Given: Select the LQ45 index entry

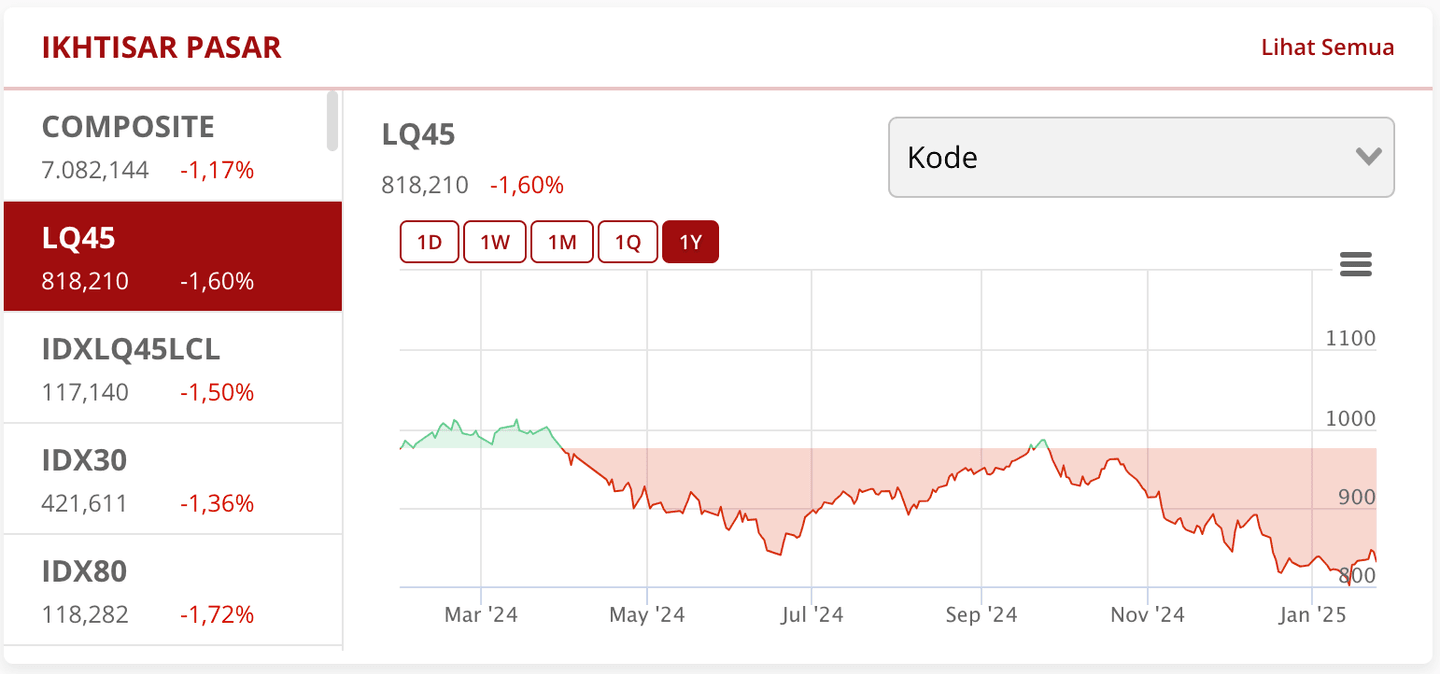Looking at the screenshot, I should click(170, 256).
